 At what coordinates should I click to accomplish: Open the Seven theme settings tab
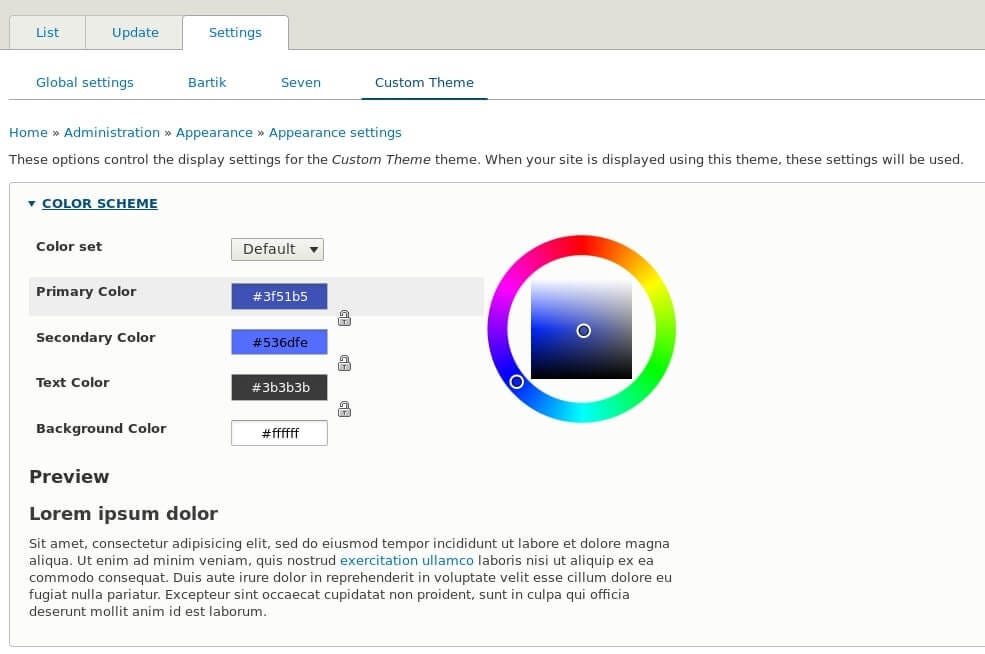coord(300,82)
